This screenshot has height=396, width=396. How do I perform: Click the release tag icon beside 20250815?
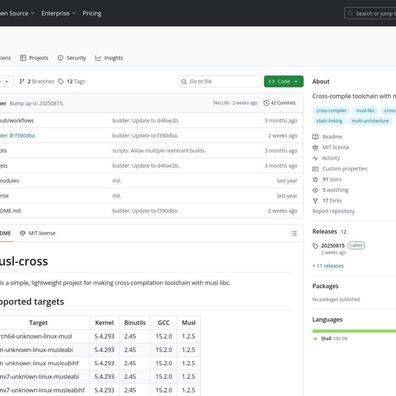pyautogui.click(x=315, y=246)
